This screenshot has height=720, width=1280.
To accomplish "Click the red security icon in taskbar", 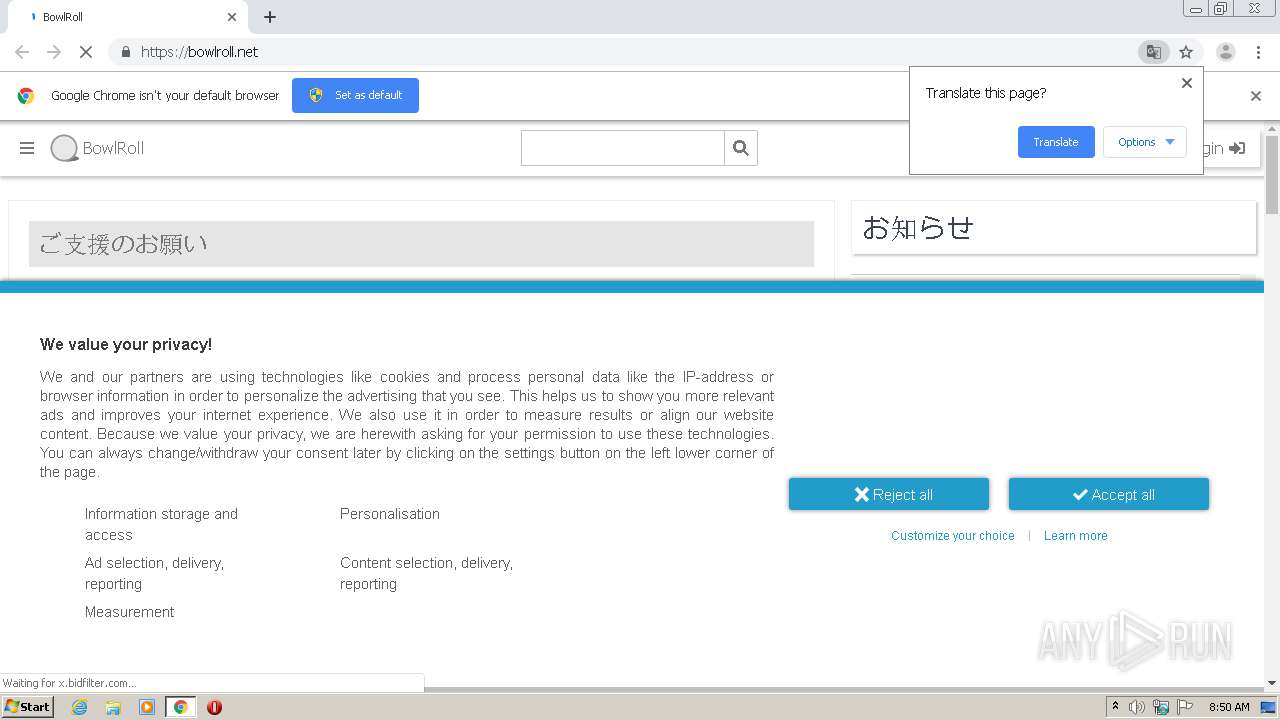I will pyautogui.click(x=214, y=707).
